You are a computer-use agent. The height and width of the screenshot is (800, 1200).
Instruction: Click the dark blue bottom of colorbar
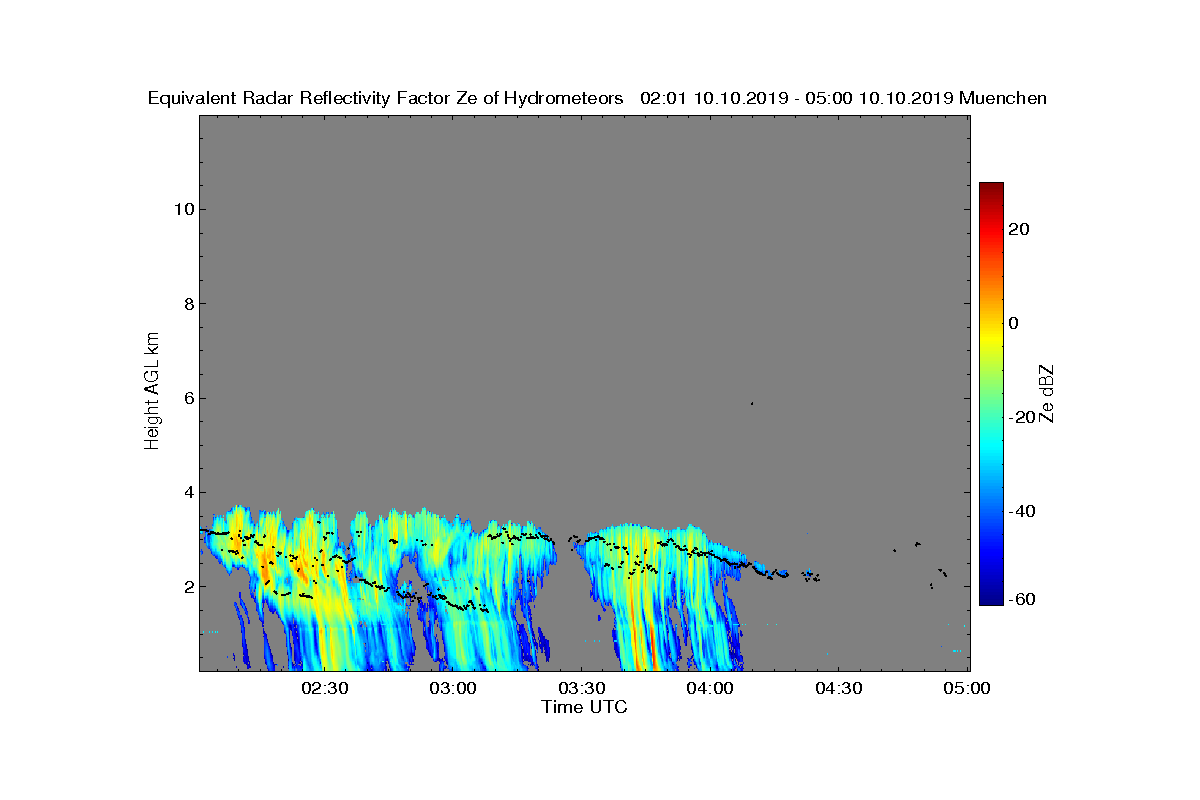991,599
